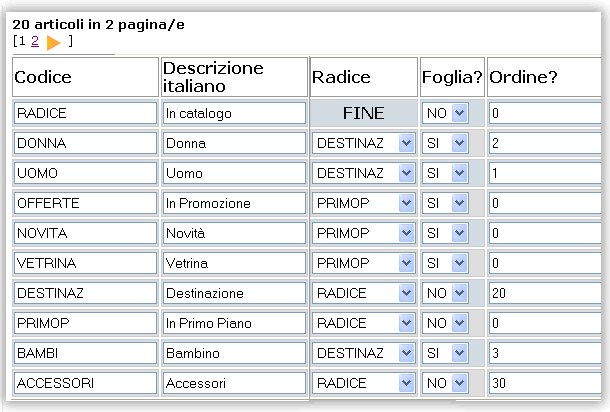Open Radice dropdown for VETRINA row
610x412 pixels.
tap(363, 263)
